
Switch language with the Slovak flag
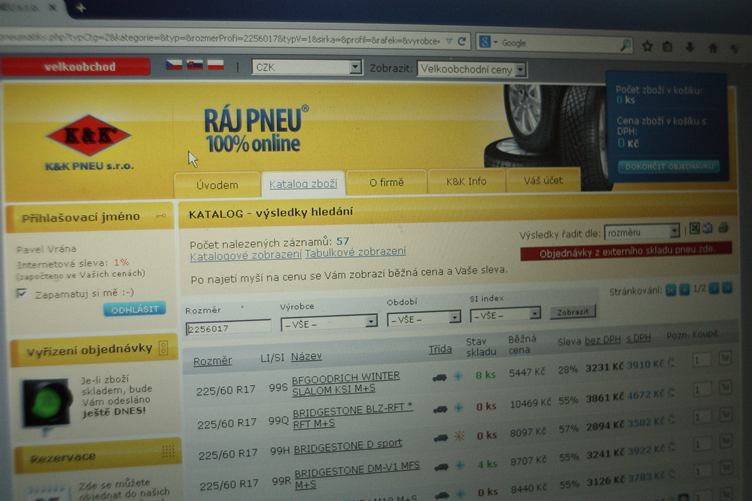point(194,65)
